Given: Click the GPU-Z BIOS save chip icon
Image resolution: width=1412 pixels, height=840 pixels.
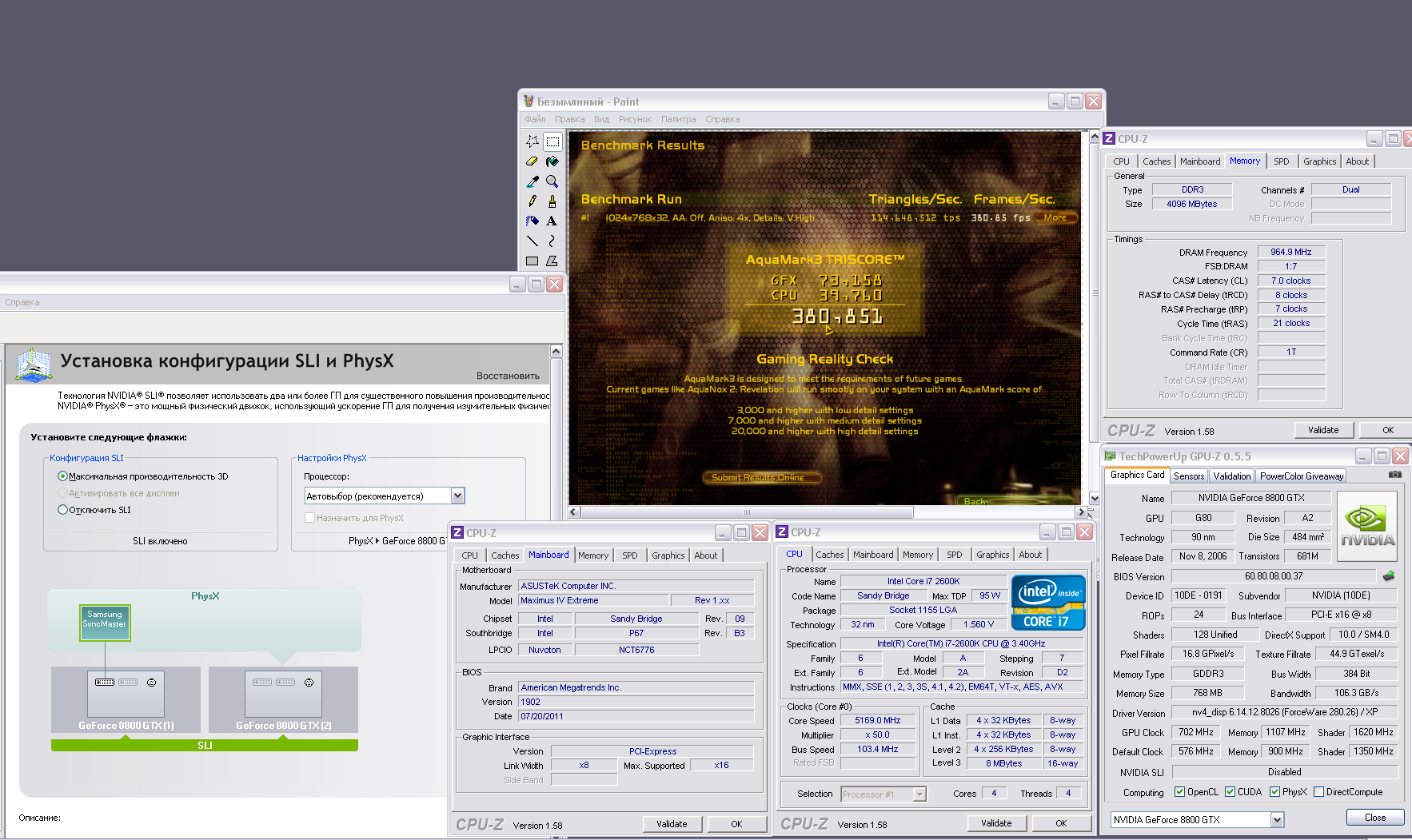Looking at the screenshot, I should [1389, 575].
